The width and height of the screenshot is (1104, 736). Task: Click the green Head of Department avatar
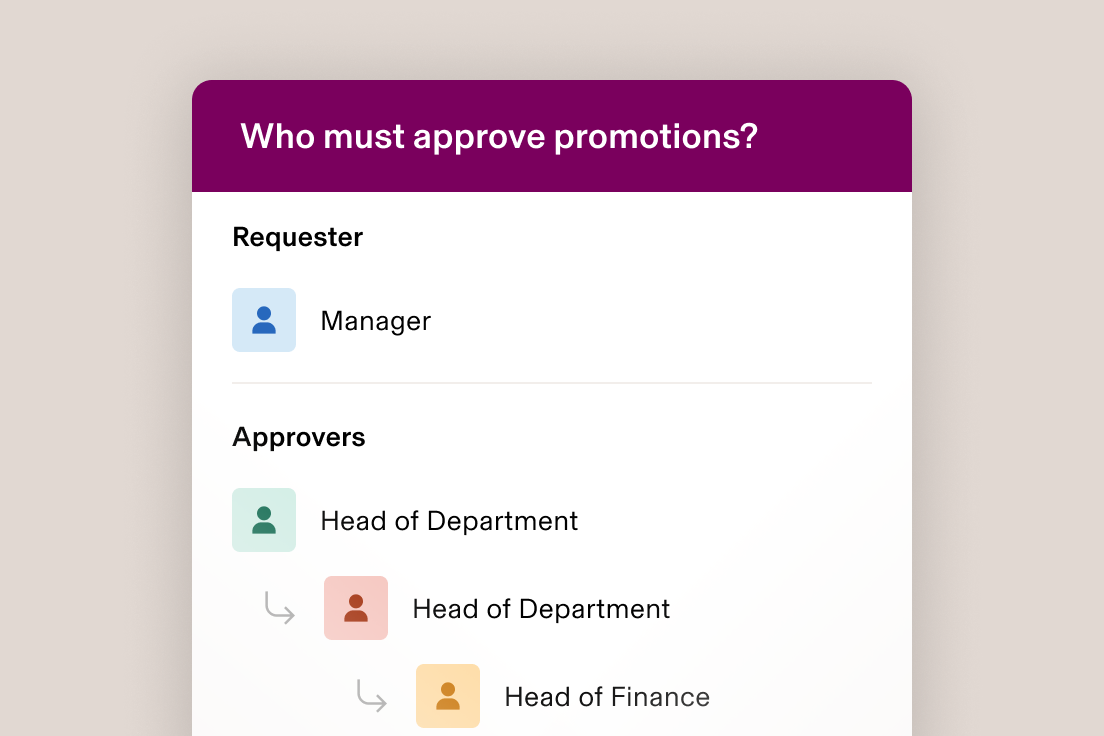[264, 520]
